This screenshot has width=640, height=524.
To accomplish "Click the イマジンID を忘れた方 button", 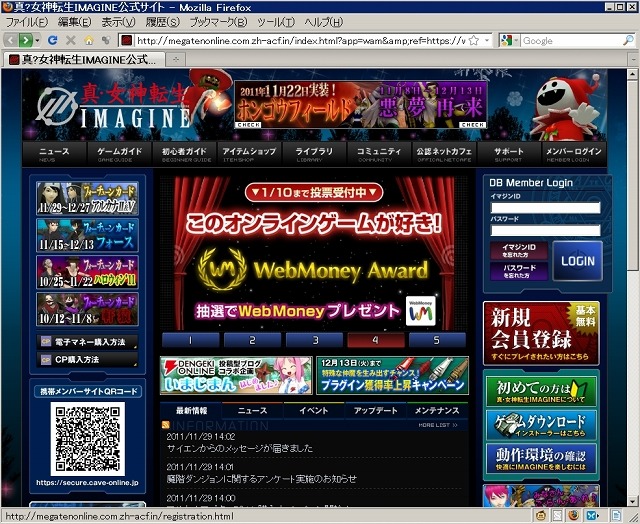I will 519,251.
